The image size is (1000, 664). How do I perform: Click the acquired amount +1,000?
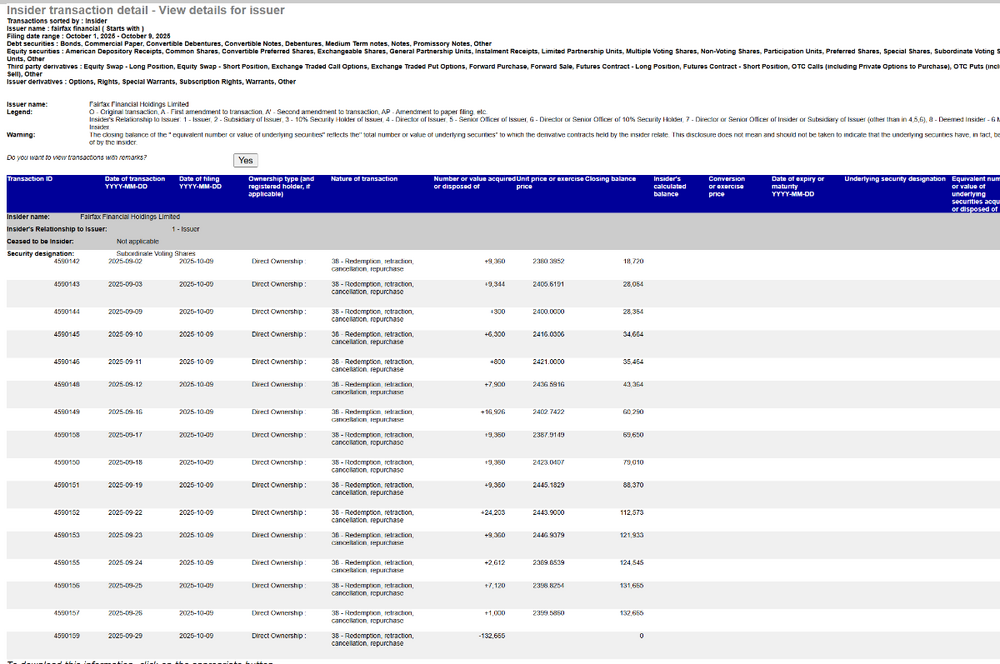[x=494, y=613]
